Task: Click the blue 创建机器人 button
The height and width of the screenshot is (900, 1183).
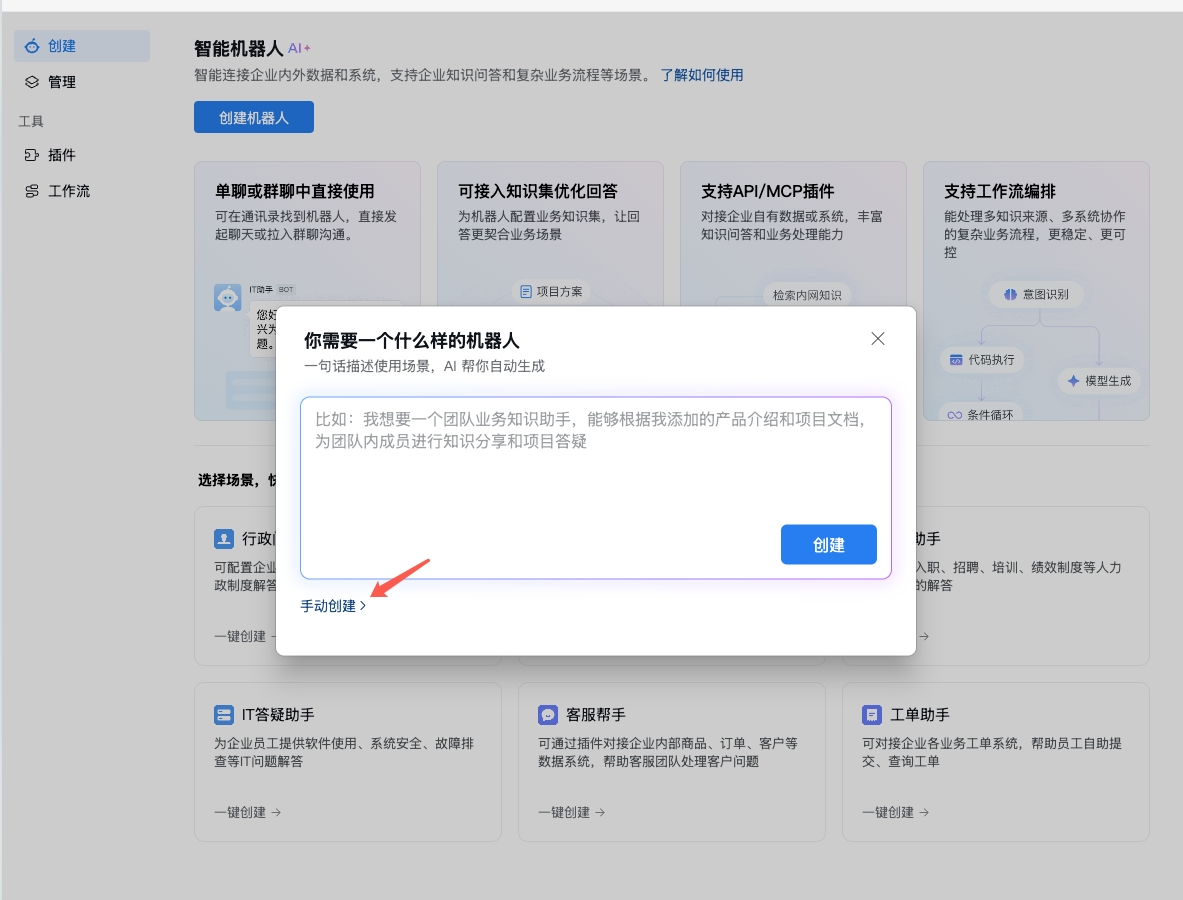Action: pyautogui.click(x=254, y=117)
